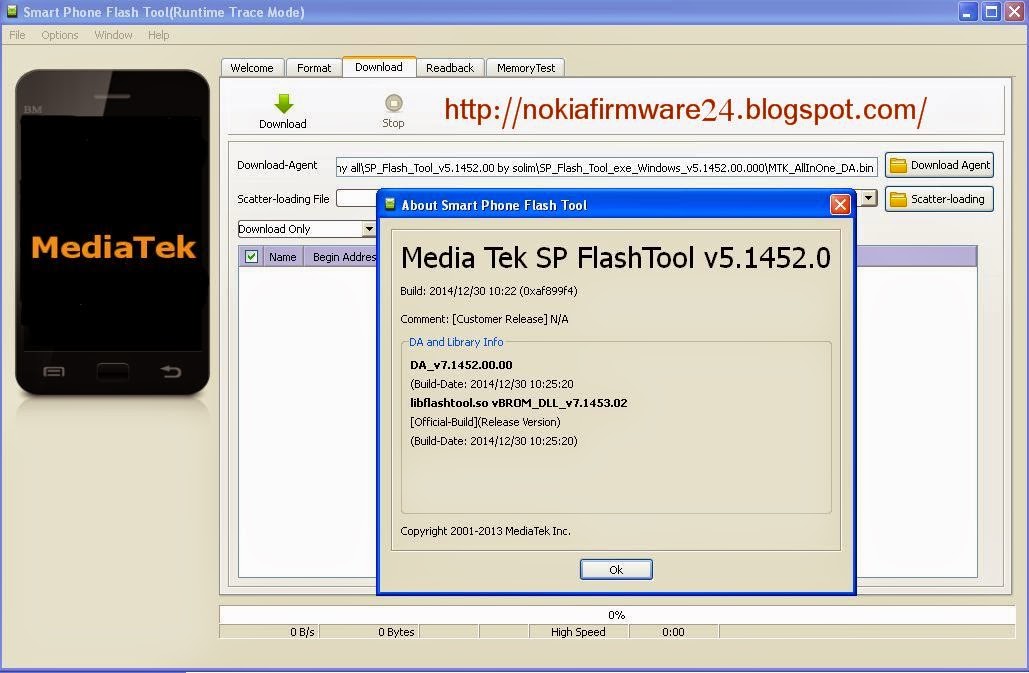Click the home key on the phone image
This screenshot has height=673, width=1029.
pyautogui.click(x=113, y=372)
